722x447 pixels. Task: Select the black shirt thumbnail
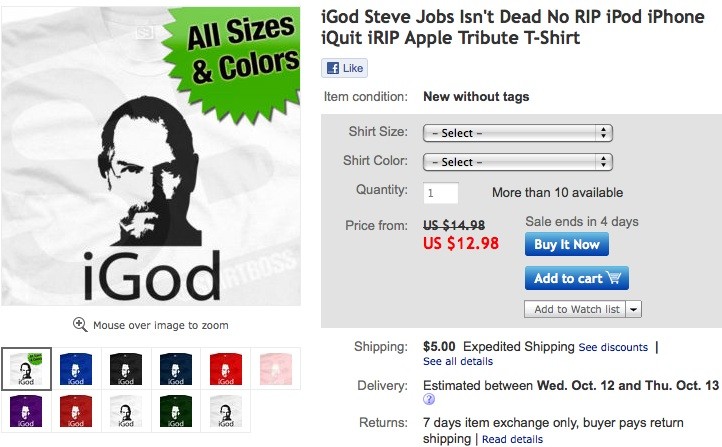(125, 369)
